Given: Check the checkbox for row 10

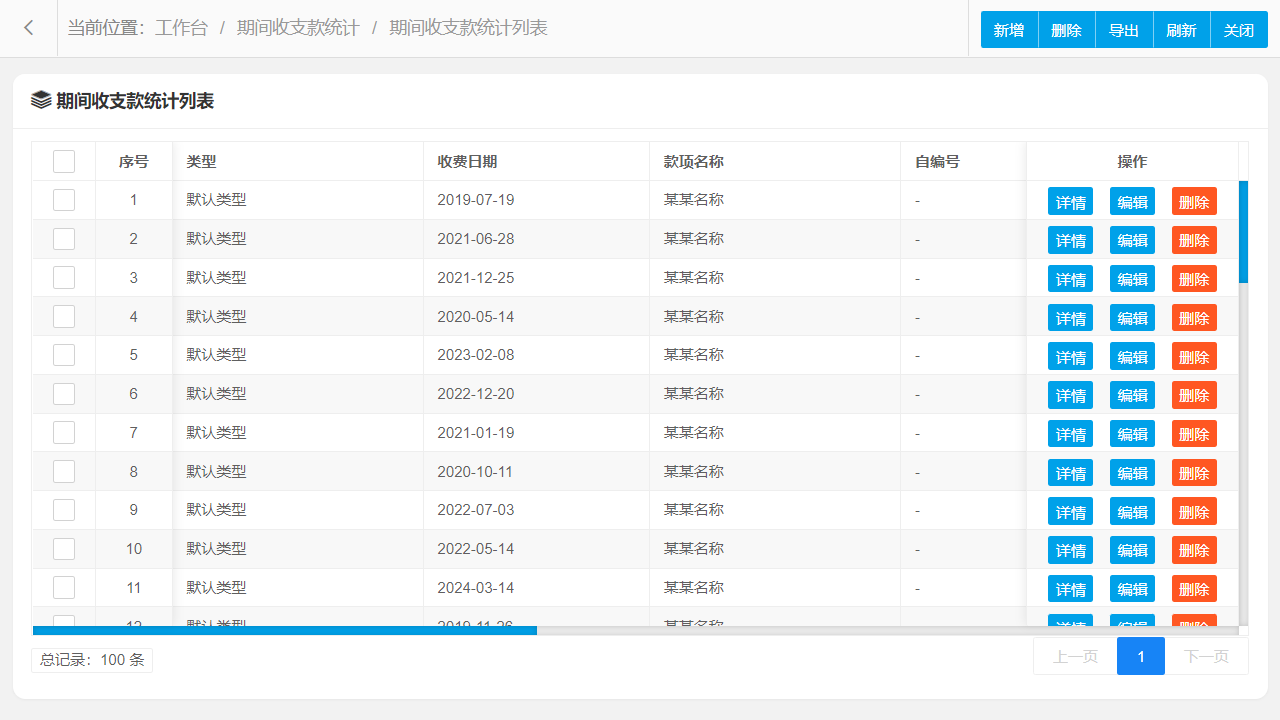Looking at the screenshot, I should [x=64, y=549].
